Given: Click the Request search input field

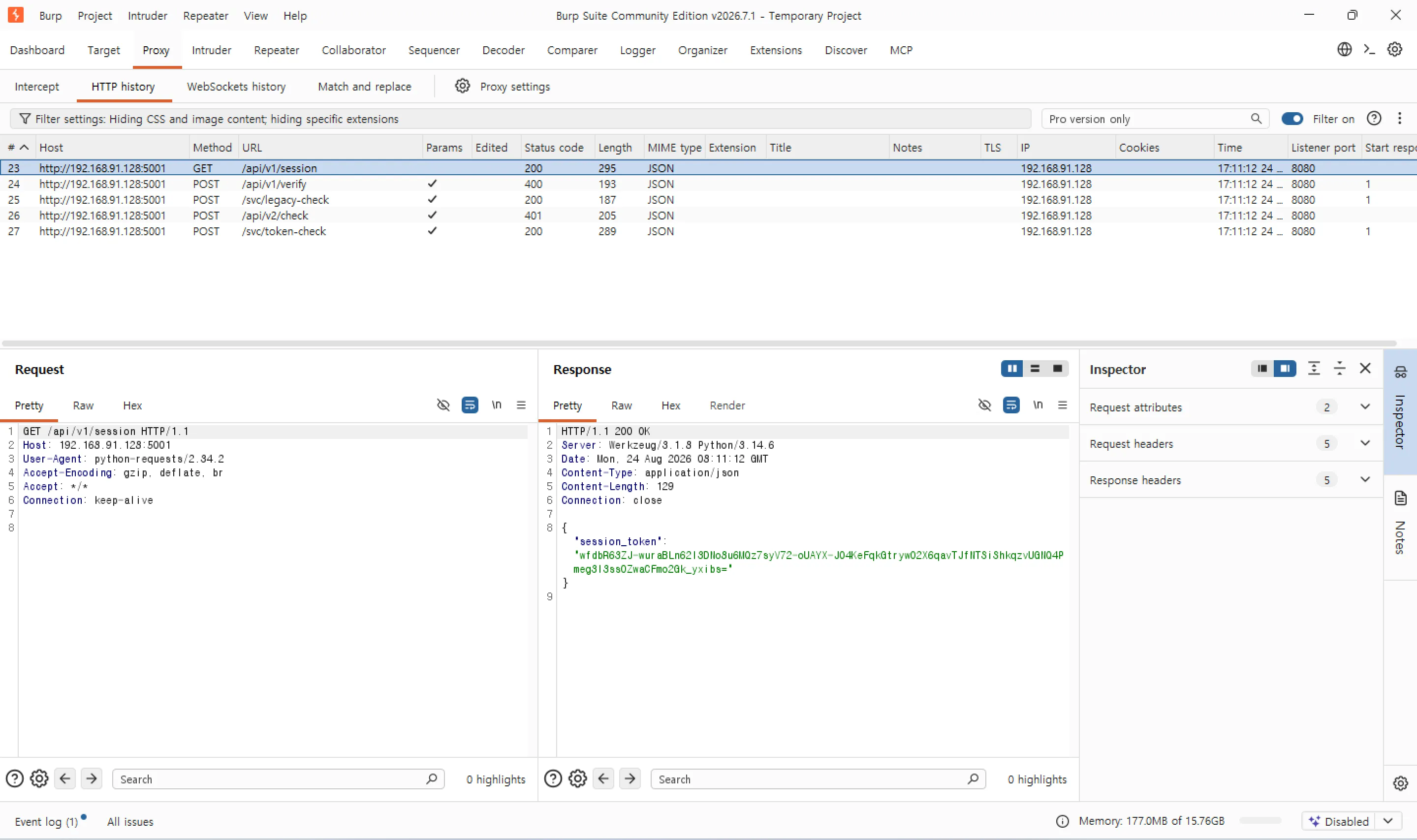Looking at the screenshot, I should (278, 779).
